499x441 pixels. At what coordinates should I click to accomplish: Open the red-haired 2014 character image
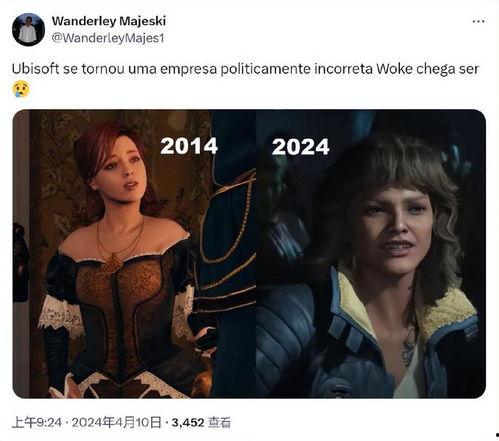pos(134,253)
